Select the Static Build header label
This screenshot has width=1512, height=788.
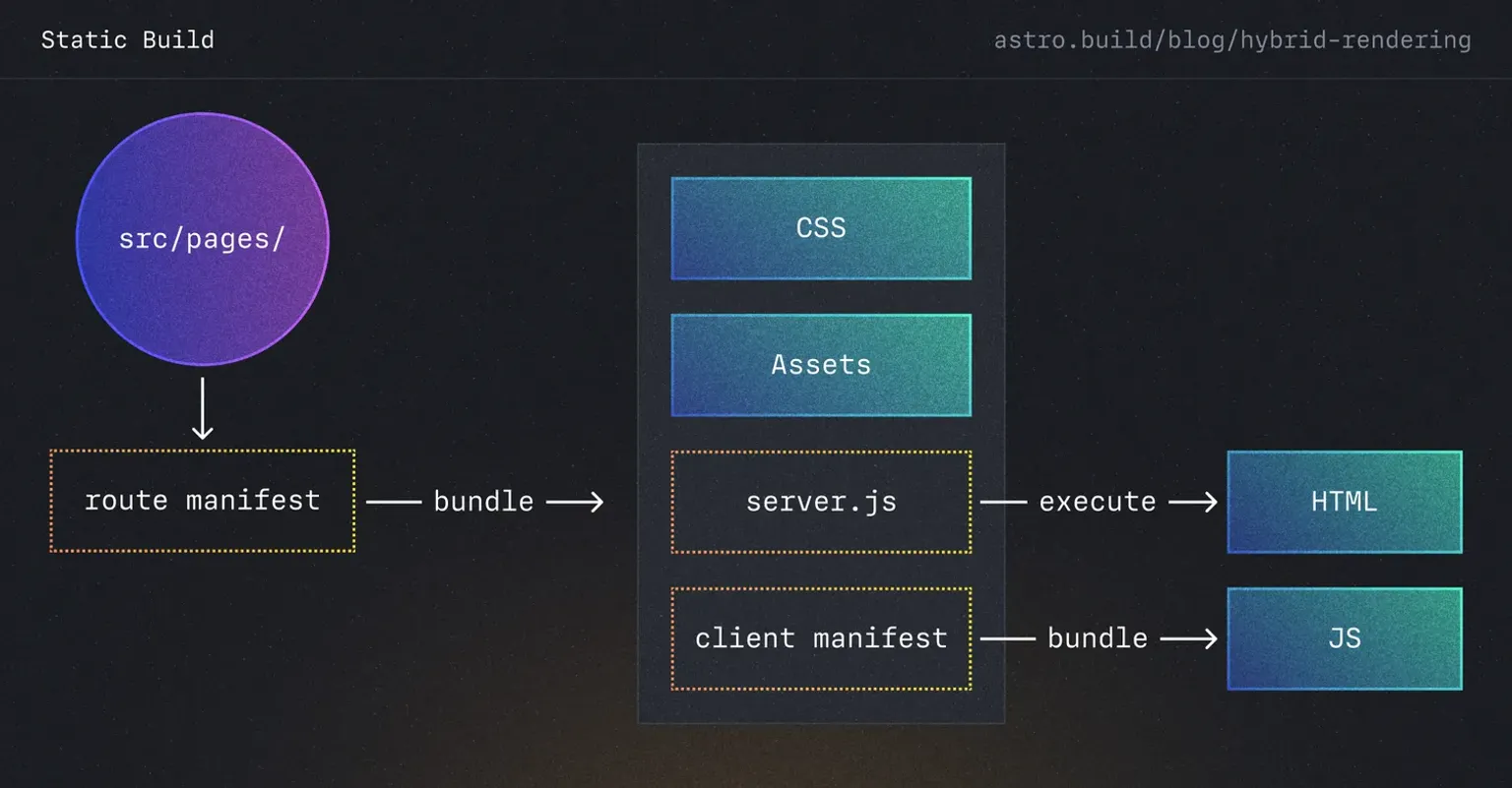pos(127,39)
